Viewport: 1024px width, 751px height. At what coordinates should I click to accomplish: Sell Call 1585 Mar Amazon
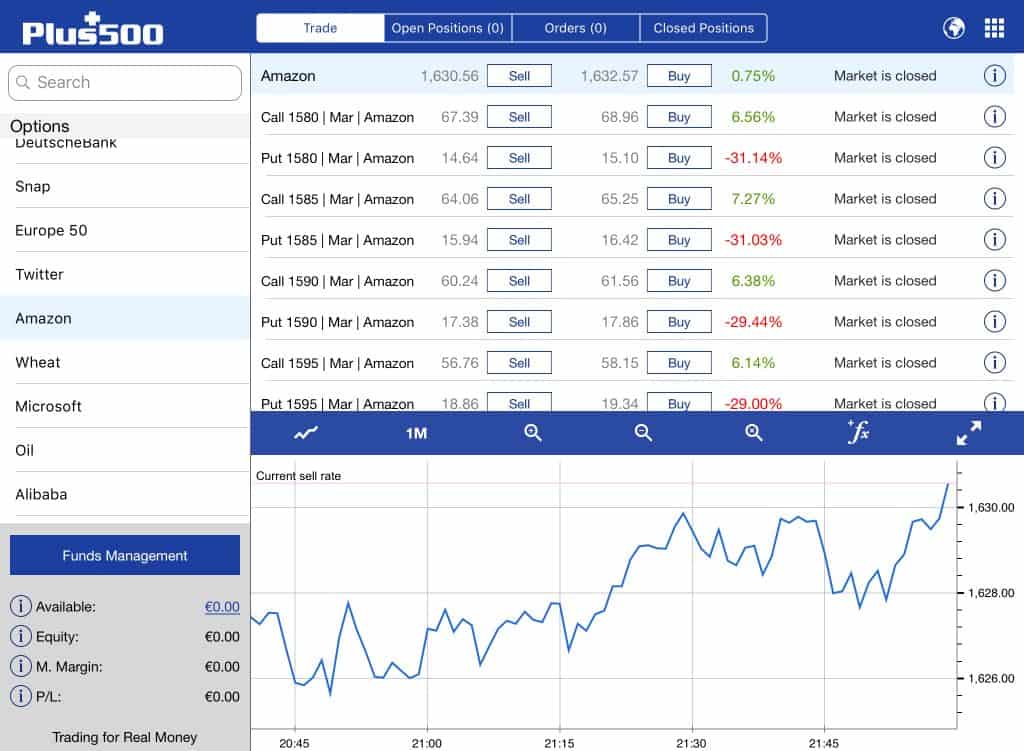(519, 199)
